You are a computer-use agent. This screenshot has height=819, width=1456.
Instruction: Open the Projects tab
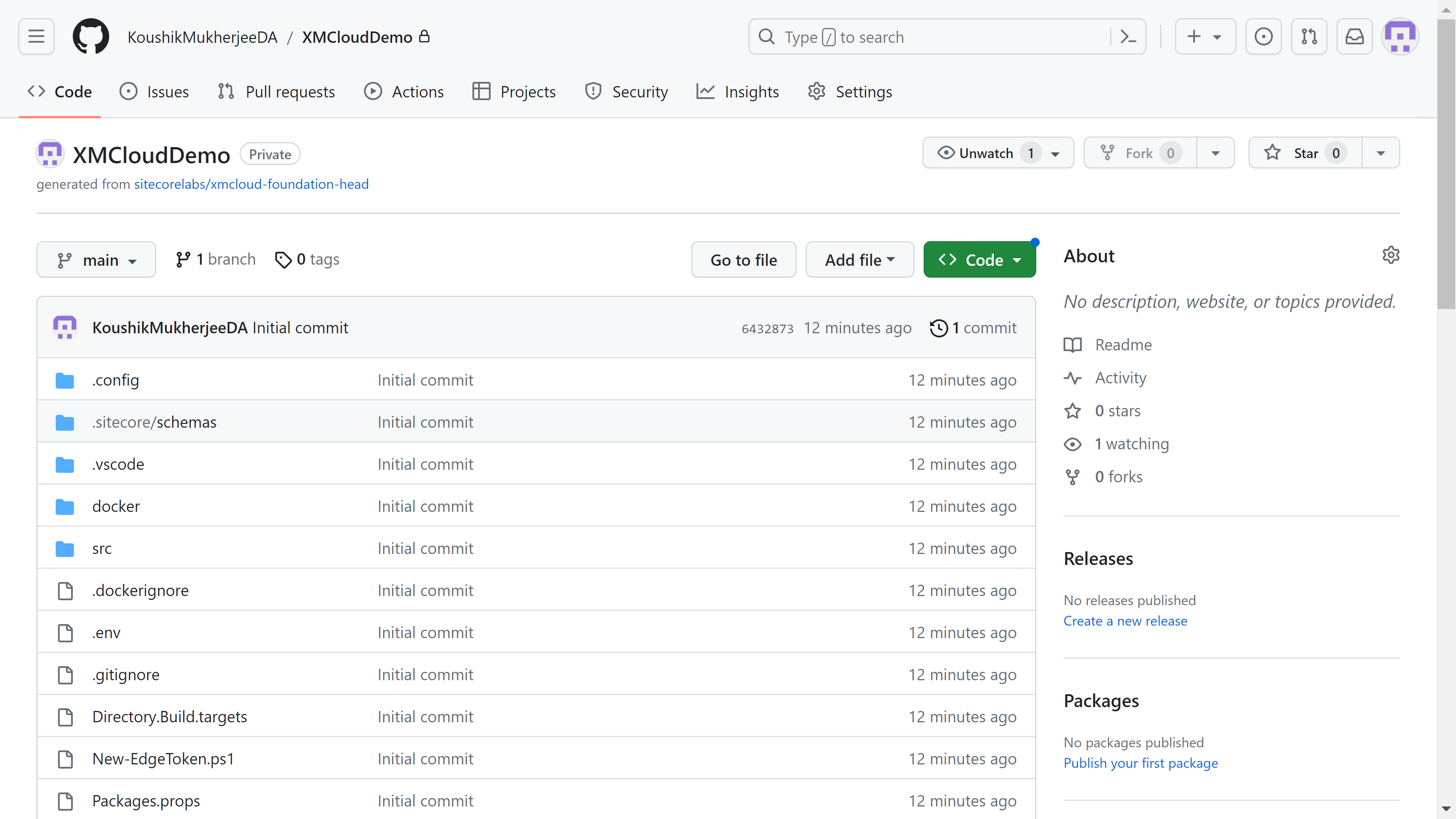515,91
